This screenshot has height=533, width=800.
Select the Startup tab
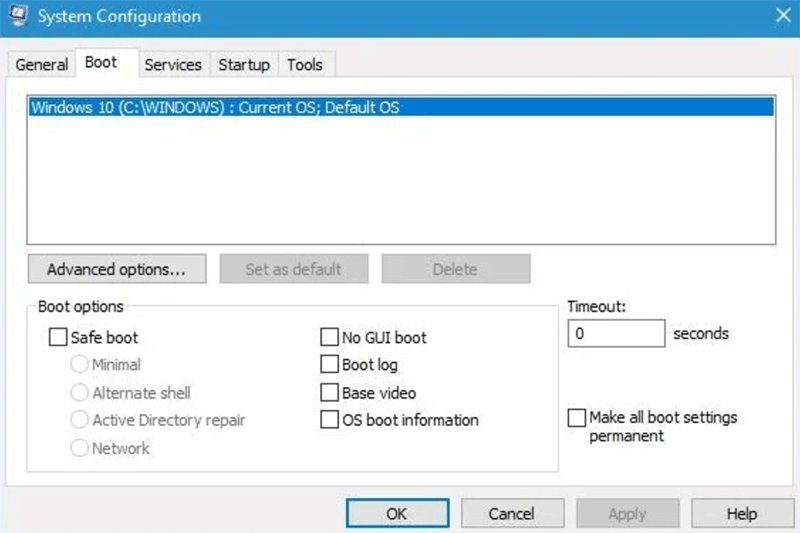pos(244,65)
